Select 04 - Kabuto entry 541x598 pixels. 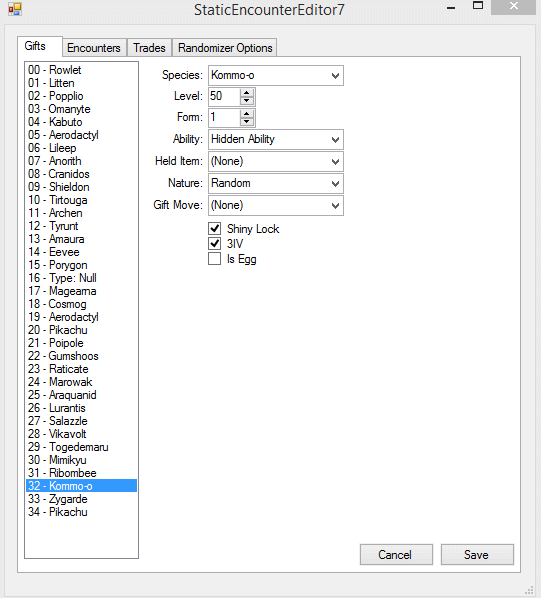(x=81, y=122)
